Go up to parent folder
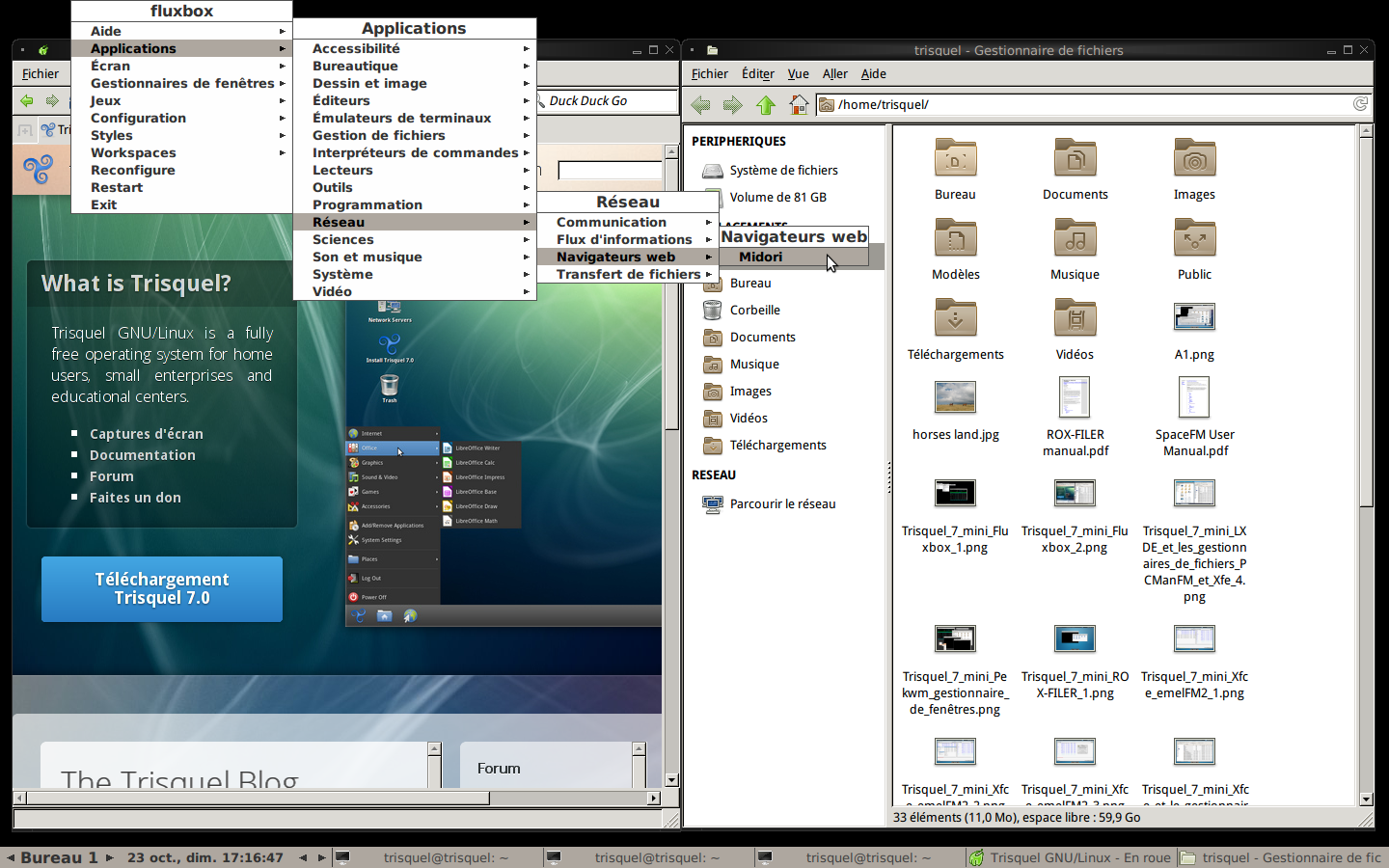The height and width of the screenshot is (868, 1389). [766, 104]
